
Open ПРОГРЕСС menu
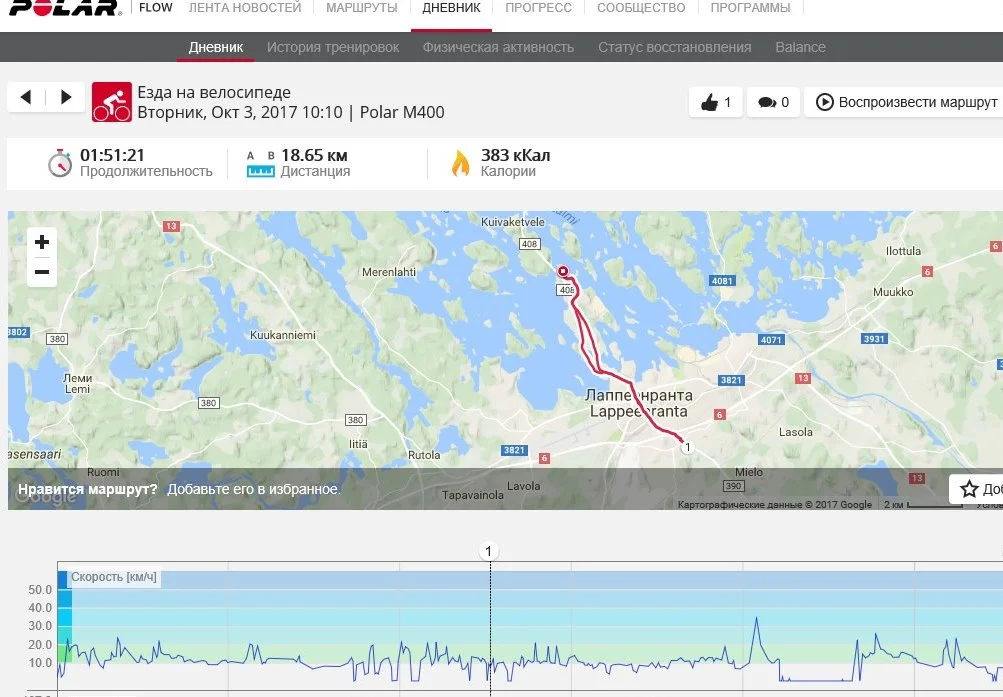(539, 8)
